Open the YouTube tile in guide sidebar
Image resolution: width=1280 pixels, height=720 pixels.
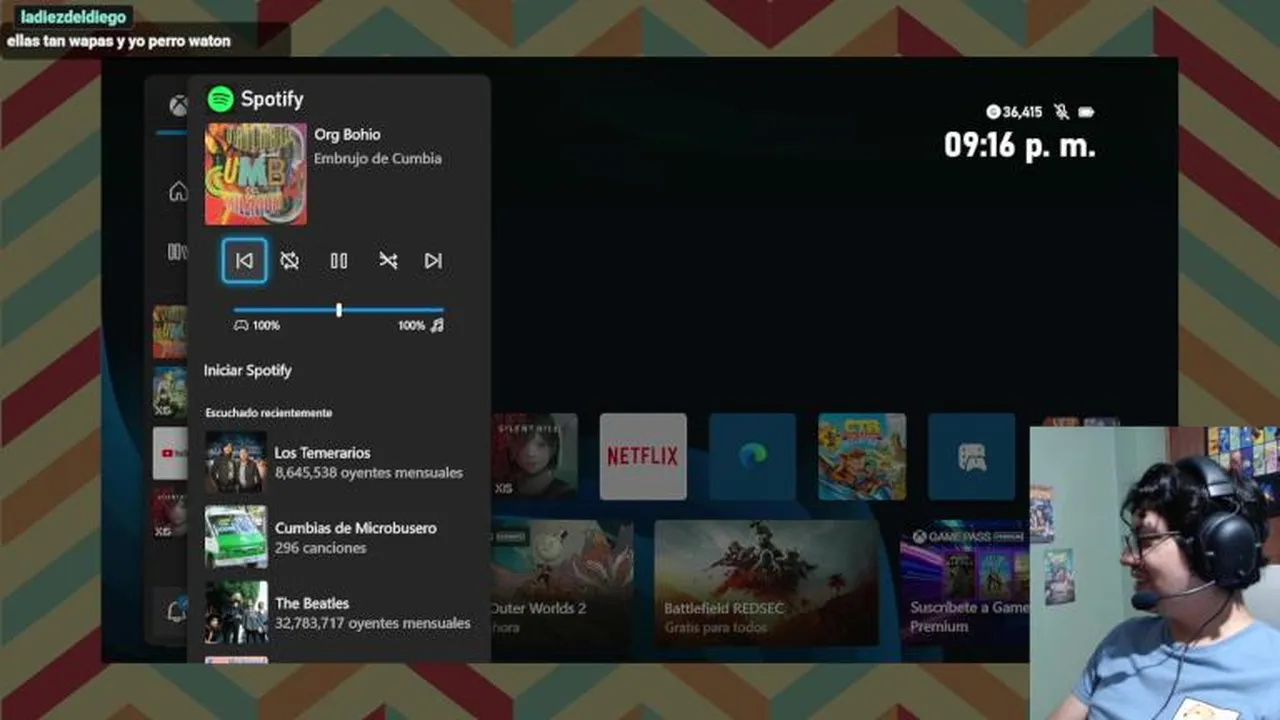[170, 453]
